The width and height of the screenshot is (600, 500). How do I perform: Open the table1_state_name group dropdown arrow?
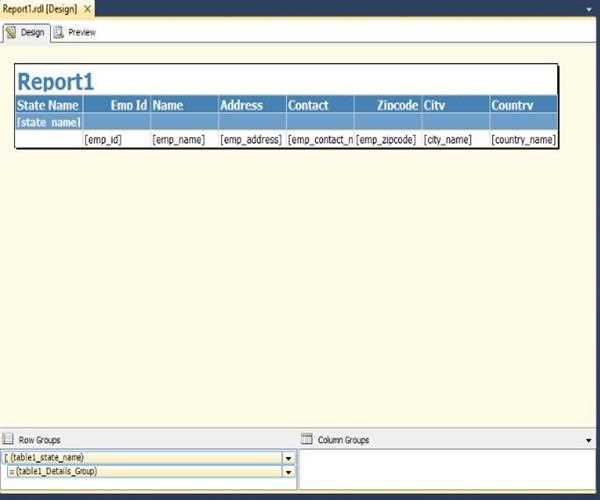pos(289,457)
